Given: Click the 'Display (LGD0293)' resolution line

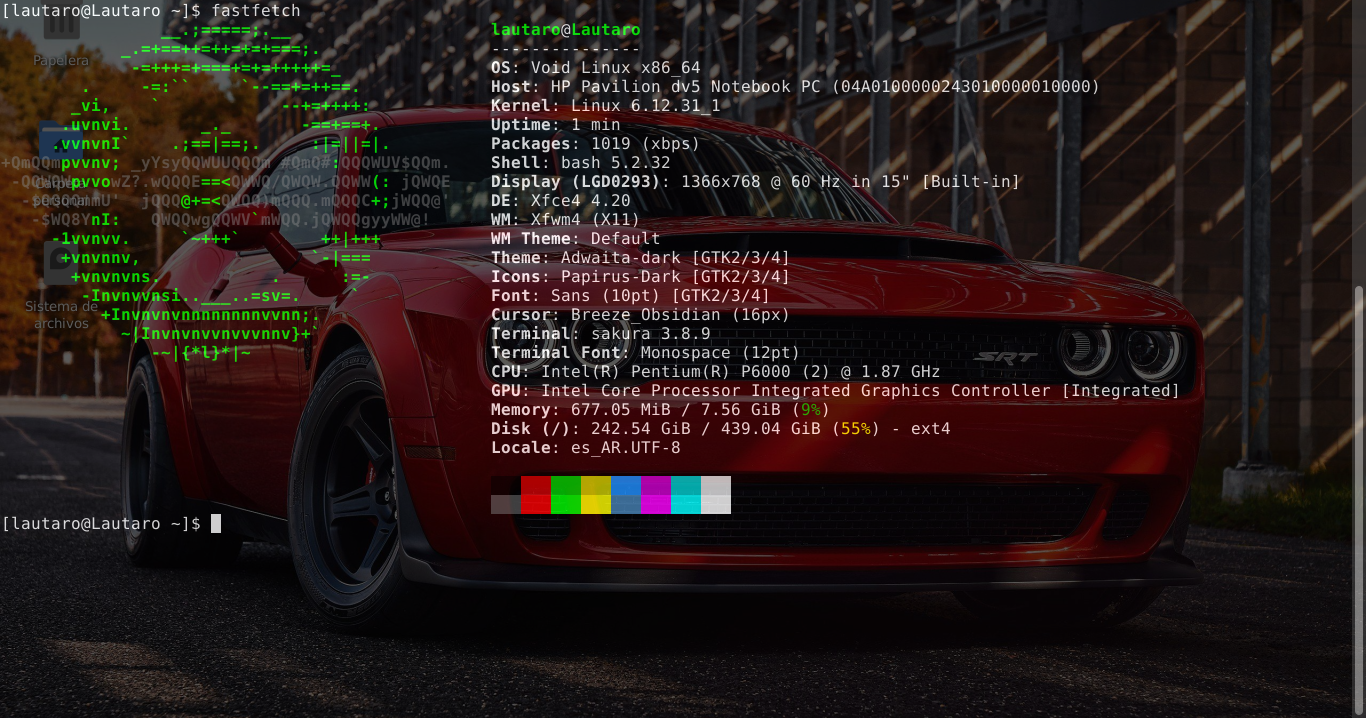Looking at the screenshot, I should 755,181.
